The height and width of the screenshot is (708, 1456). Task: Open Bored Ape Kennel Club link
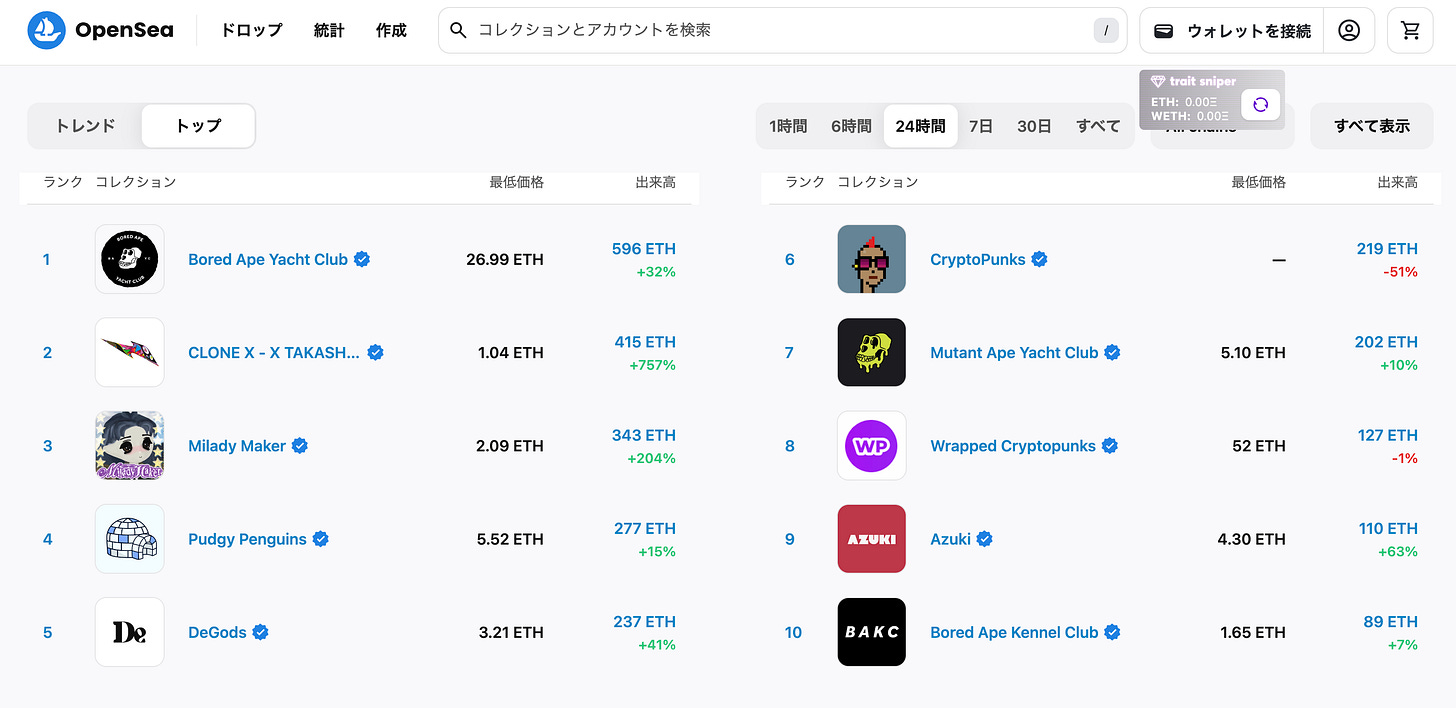pos(1014,632)
